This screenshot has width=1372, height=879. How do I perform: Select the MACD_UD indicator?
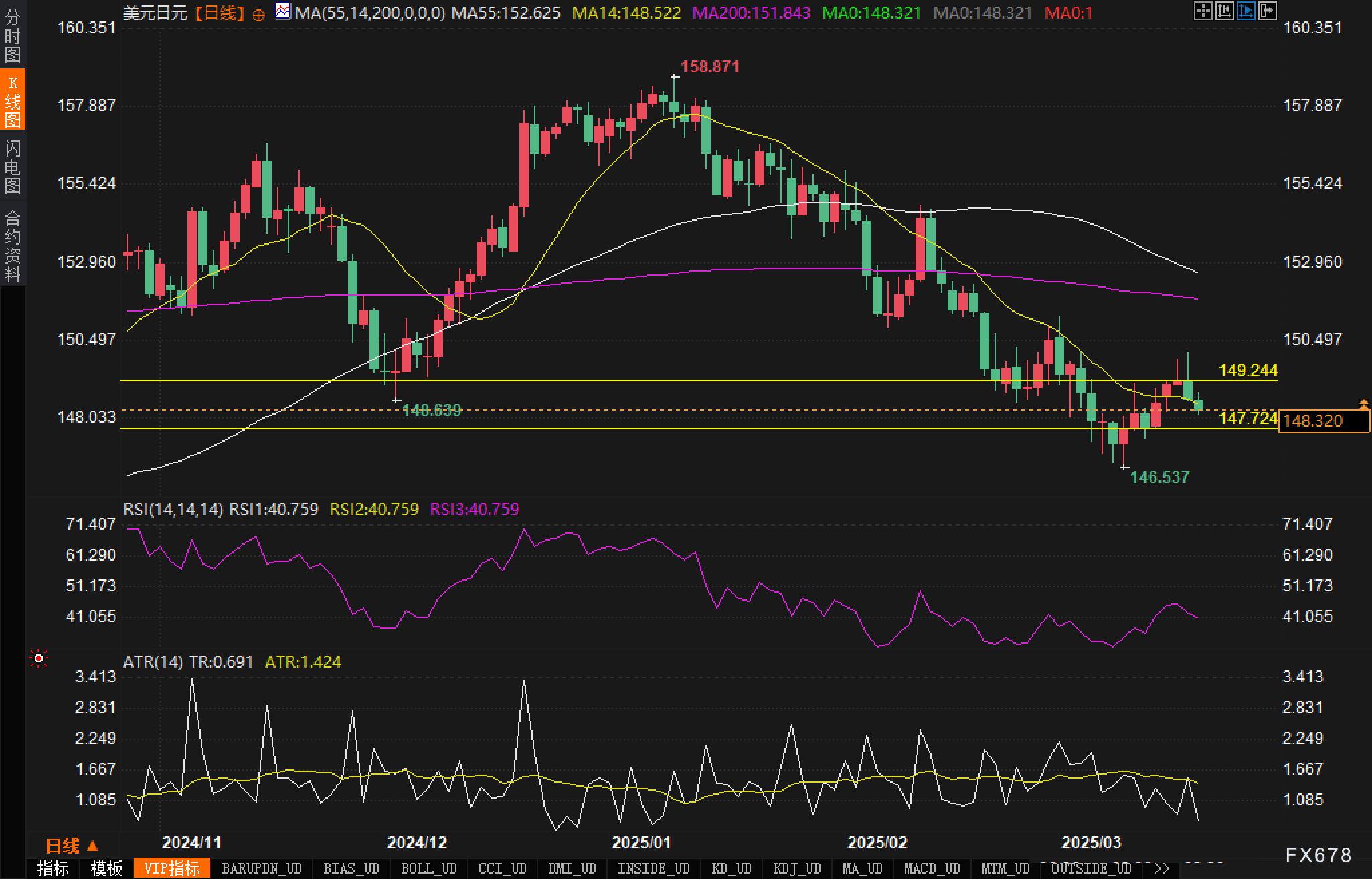932,868
